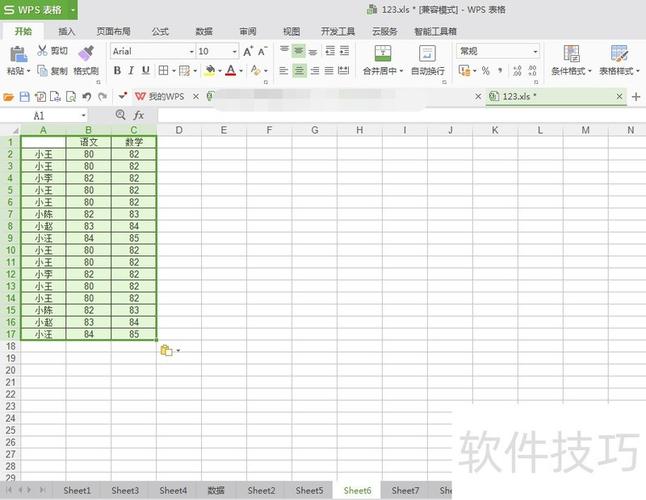The width and height of the screenshot is (646, 500).
Task: Apply comma thousands separator style
Action: click(x=500, y=71)
